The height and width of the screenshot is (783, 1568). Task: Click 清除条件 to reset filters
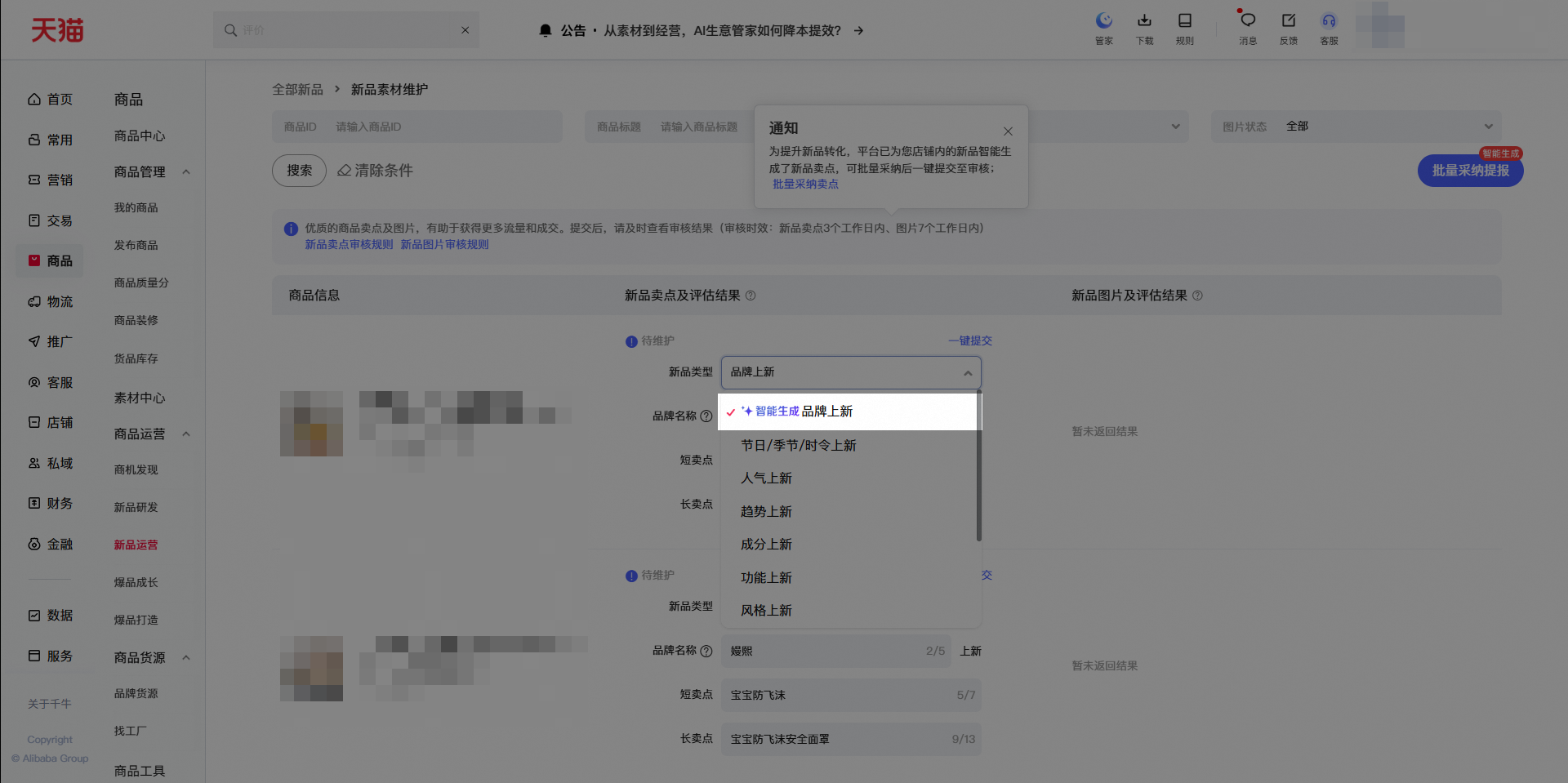[376, 171]
